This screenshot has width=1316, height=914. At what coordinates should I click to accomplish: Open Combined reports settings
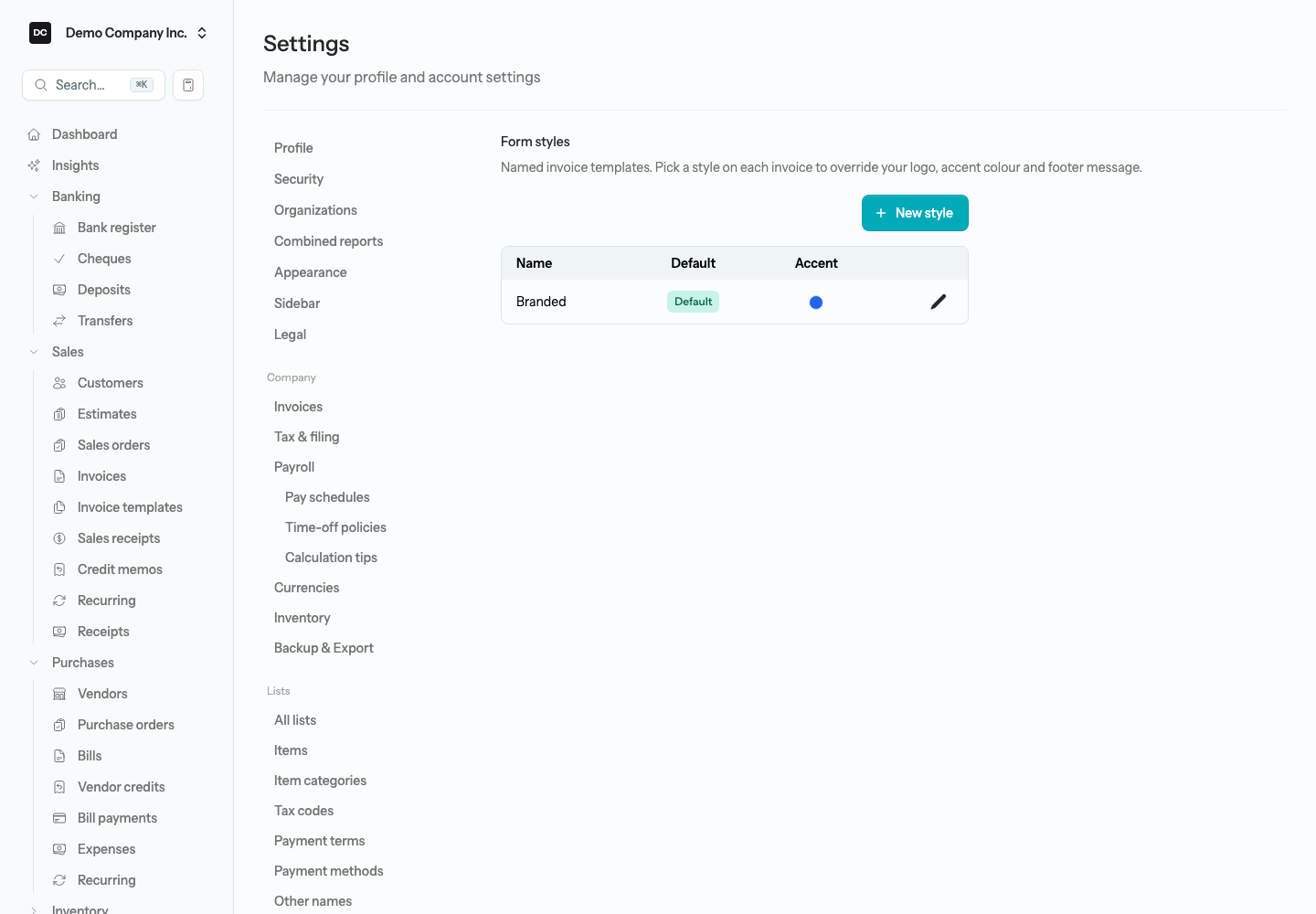[x=329, y=241]
